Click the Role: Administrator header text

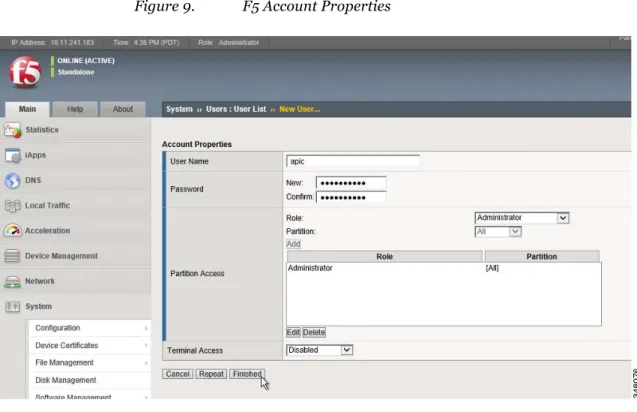(228, 42)
